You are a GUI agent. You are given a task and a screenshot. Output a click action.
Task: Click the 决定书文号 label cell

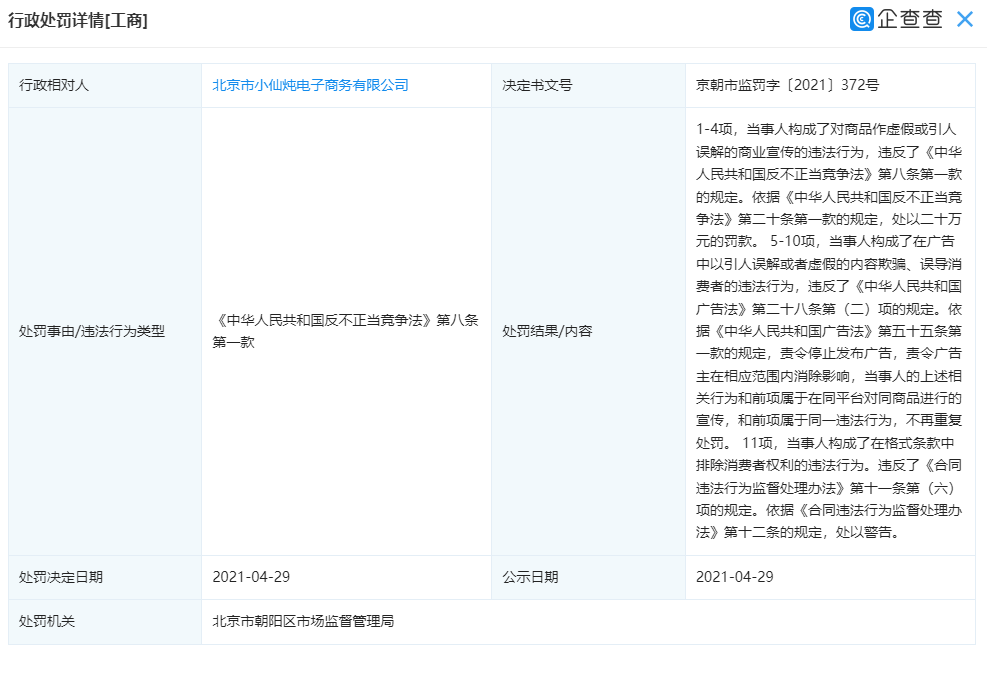(x=588, y=85)
